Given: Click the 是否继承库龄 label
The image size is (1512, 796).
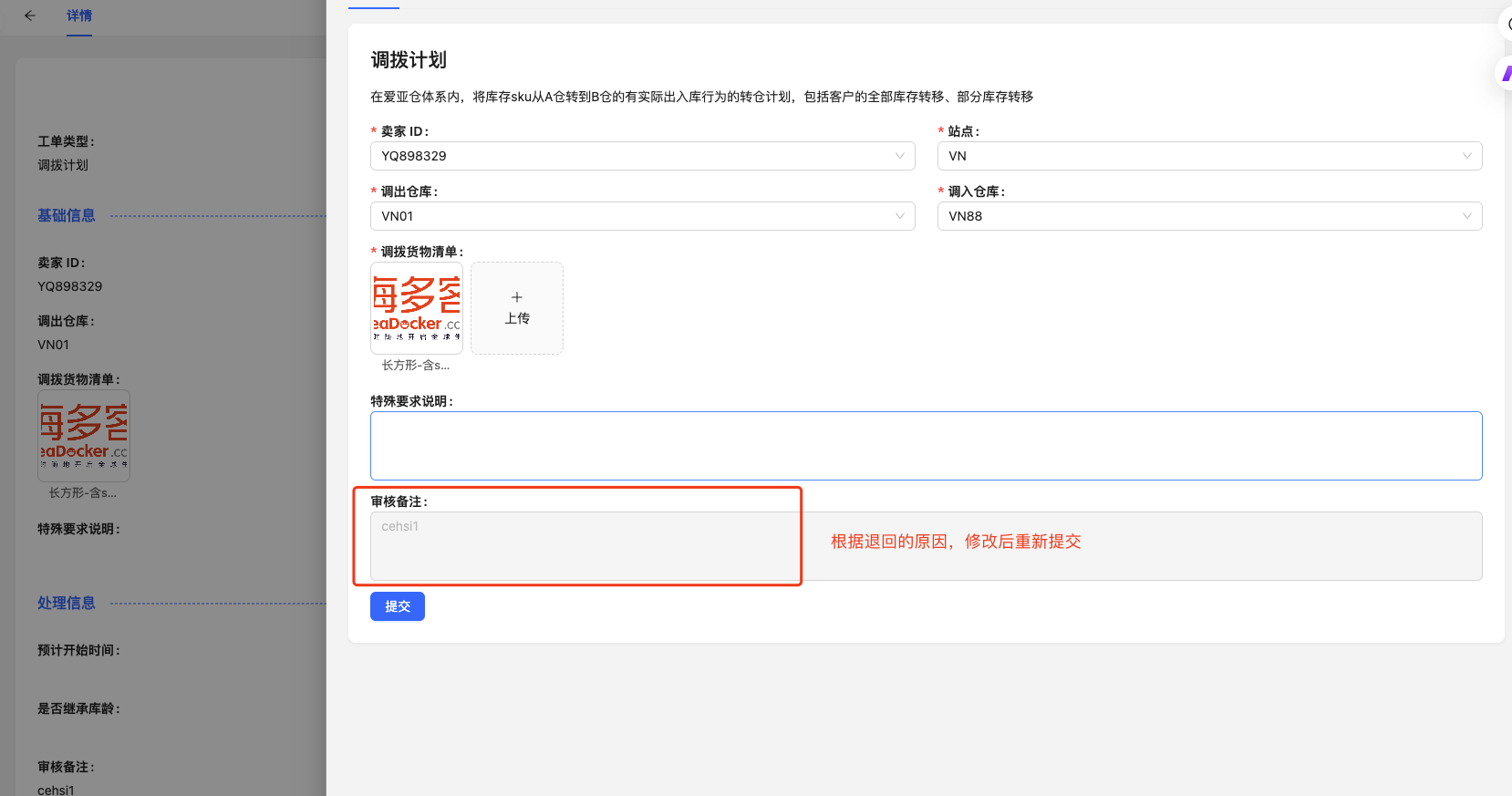Looking at the screenshot, I should click(x=78, y=708).
